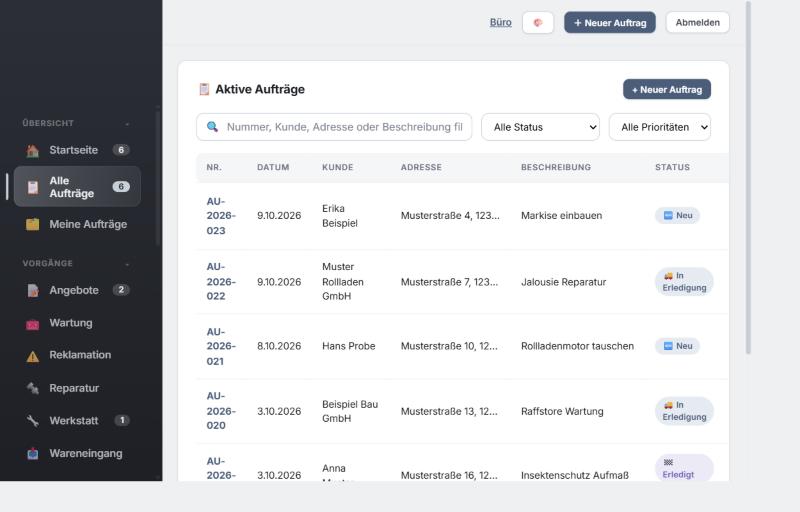Click the Abmelden button

pos(697,23)
